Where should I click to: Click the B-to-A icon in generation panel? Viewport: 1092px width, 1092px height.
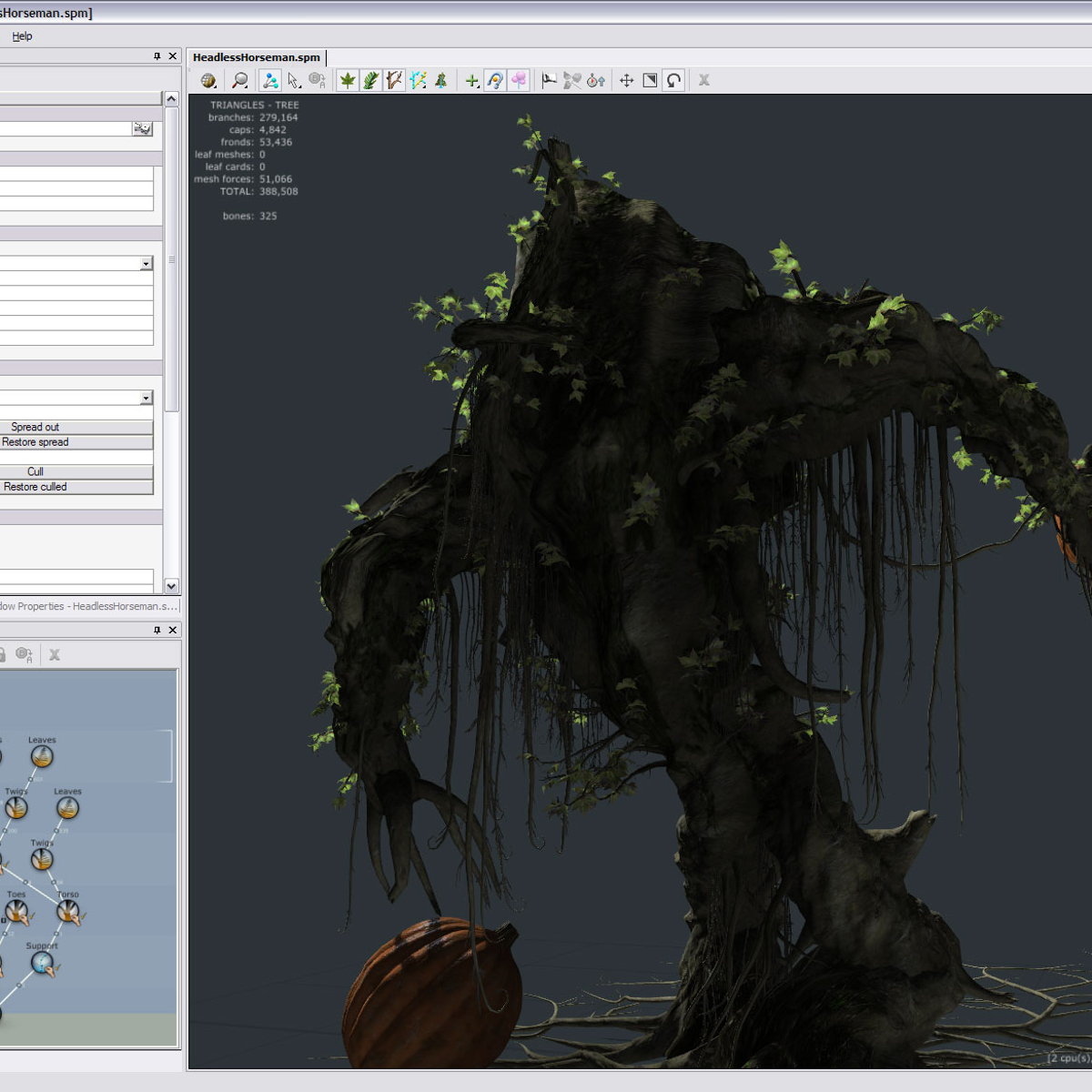coord(25,654)
